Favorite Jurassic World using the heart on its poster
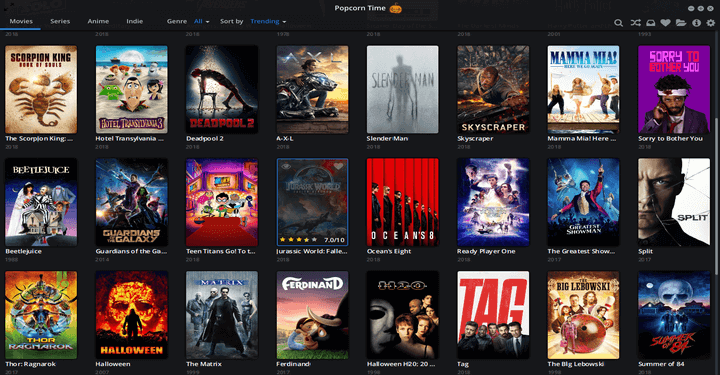Screen dimensions: 720x375 [338, 166]
